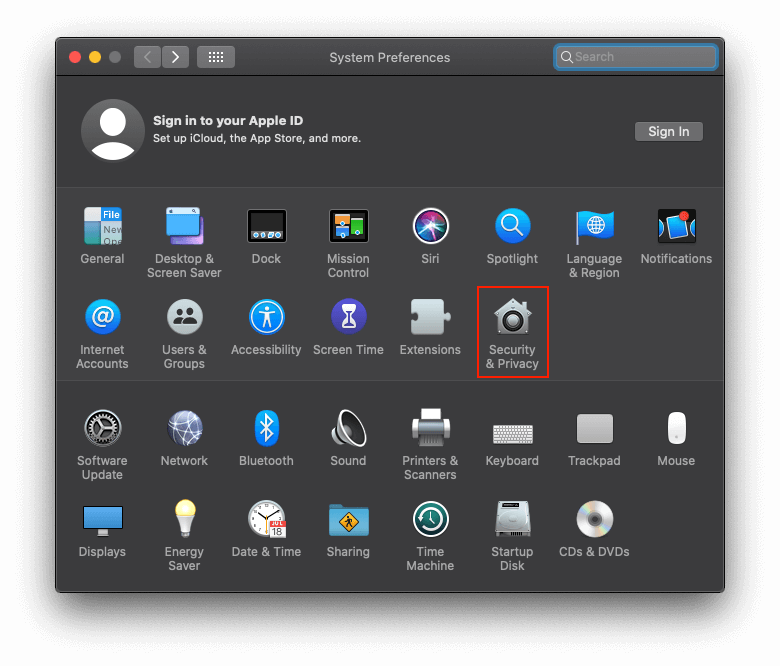Click the Sign In button
This screenshot has height=666, width=780.
coord(668,132)
